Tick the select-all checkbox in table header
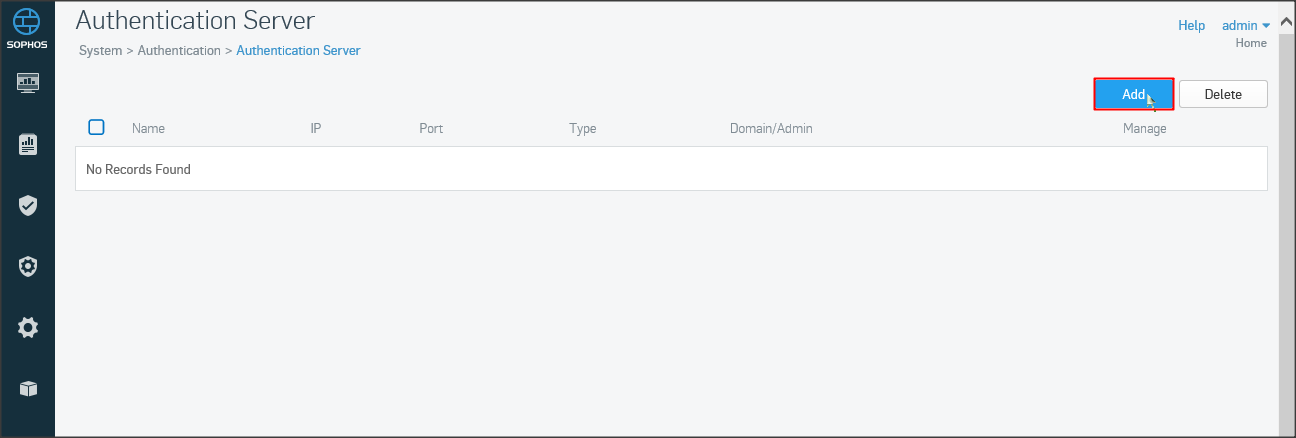1296x438 pixels. (x=97, y=127)
